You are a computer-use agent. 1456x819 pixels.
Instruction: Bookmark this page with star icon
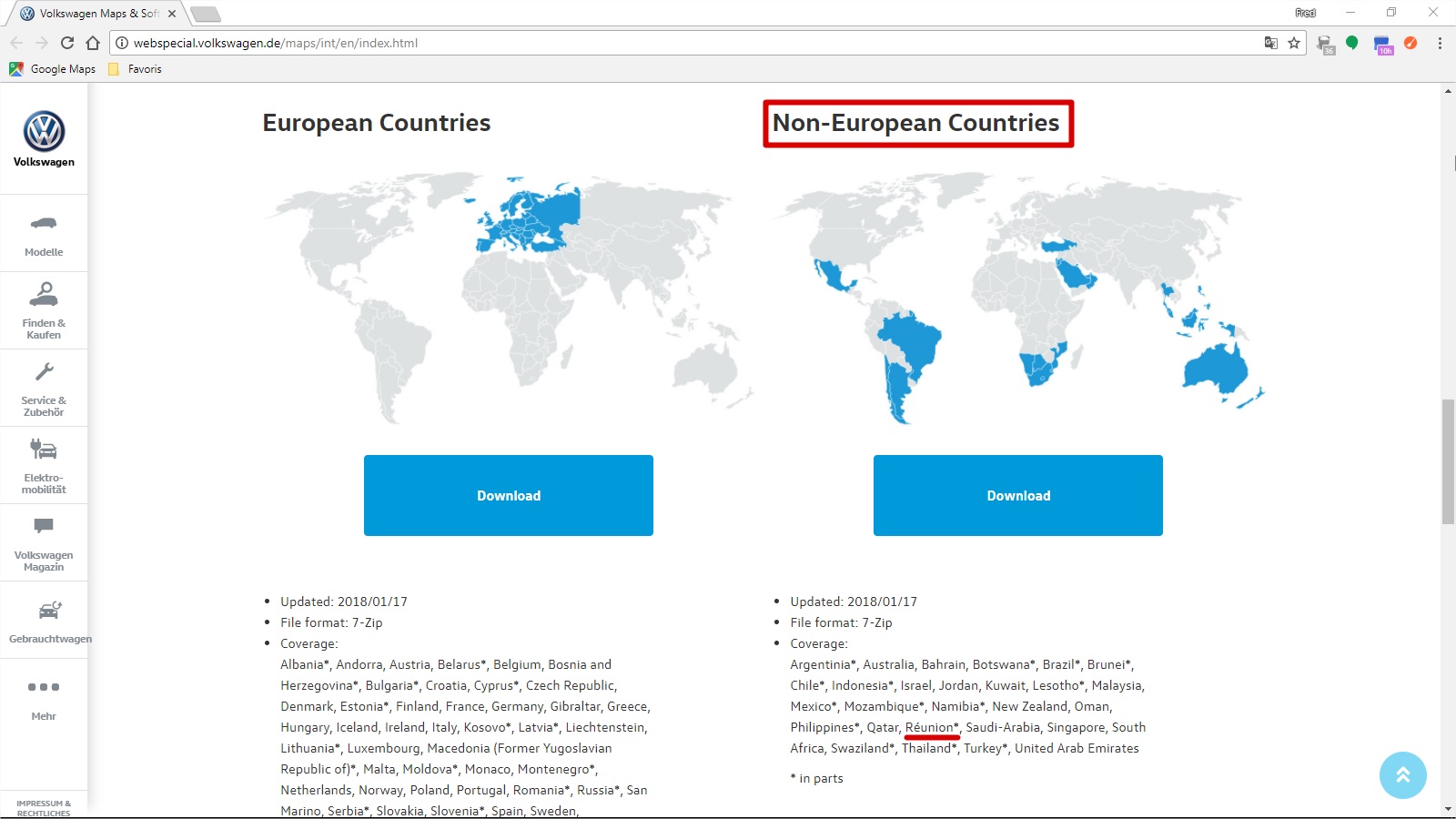[1293, 43]
